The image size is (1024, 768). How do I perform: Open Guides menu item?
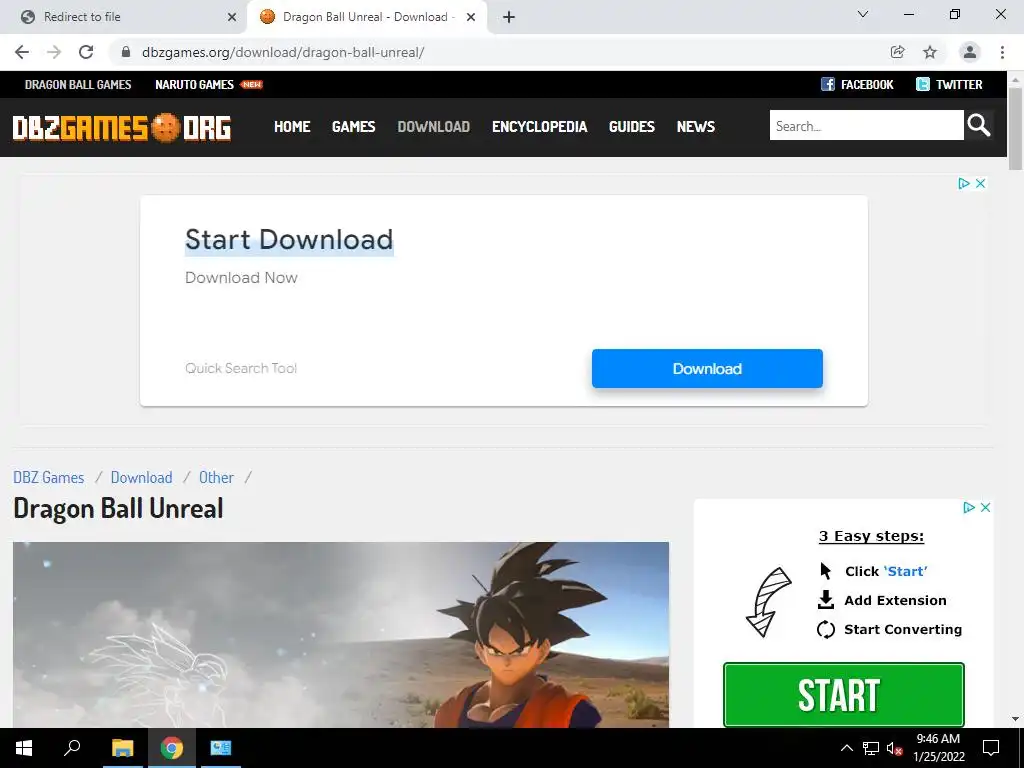632,127
